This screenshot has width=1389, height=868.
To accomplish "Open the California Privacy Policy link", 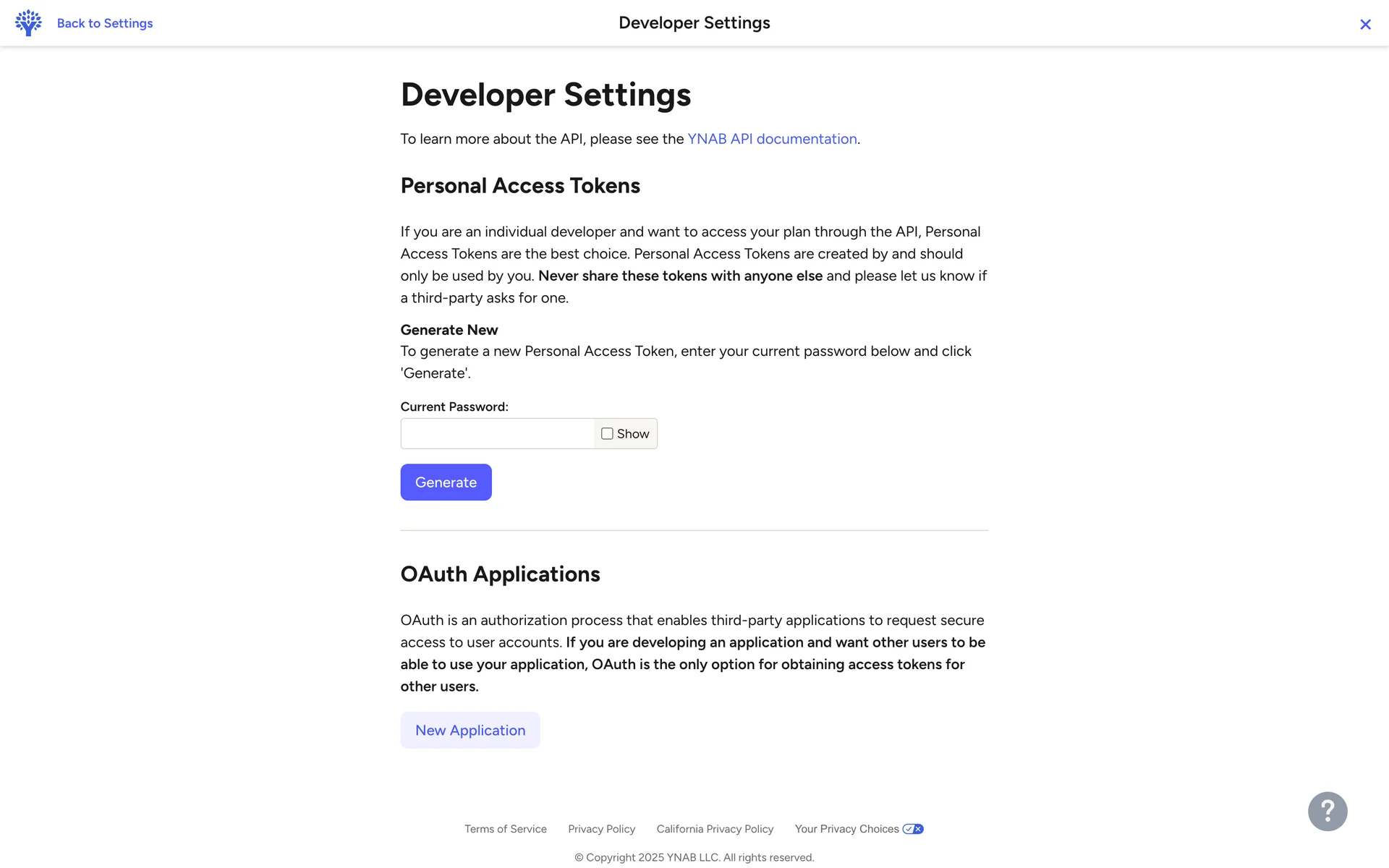I will pos(715,829).
